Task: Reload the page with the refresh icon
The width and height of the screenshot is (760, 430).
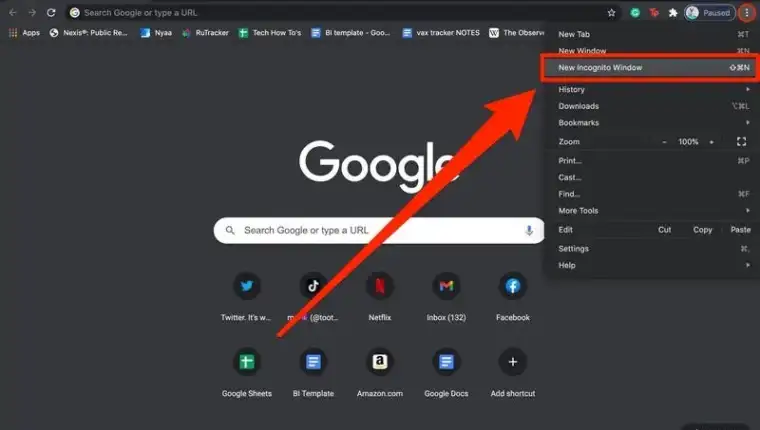Action: pyautogui.click(x=51, y=13)
